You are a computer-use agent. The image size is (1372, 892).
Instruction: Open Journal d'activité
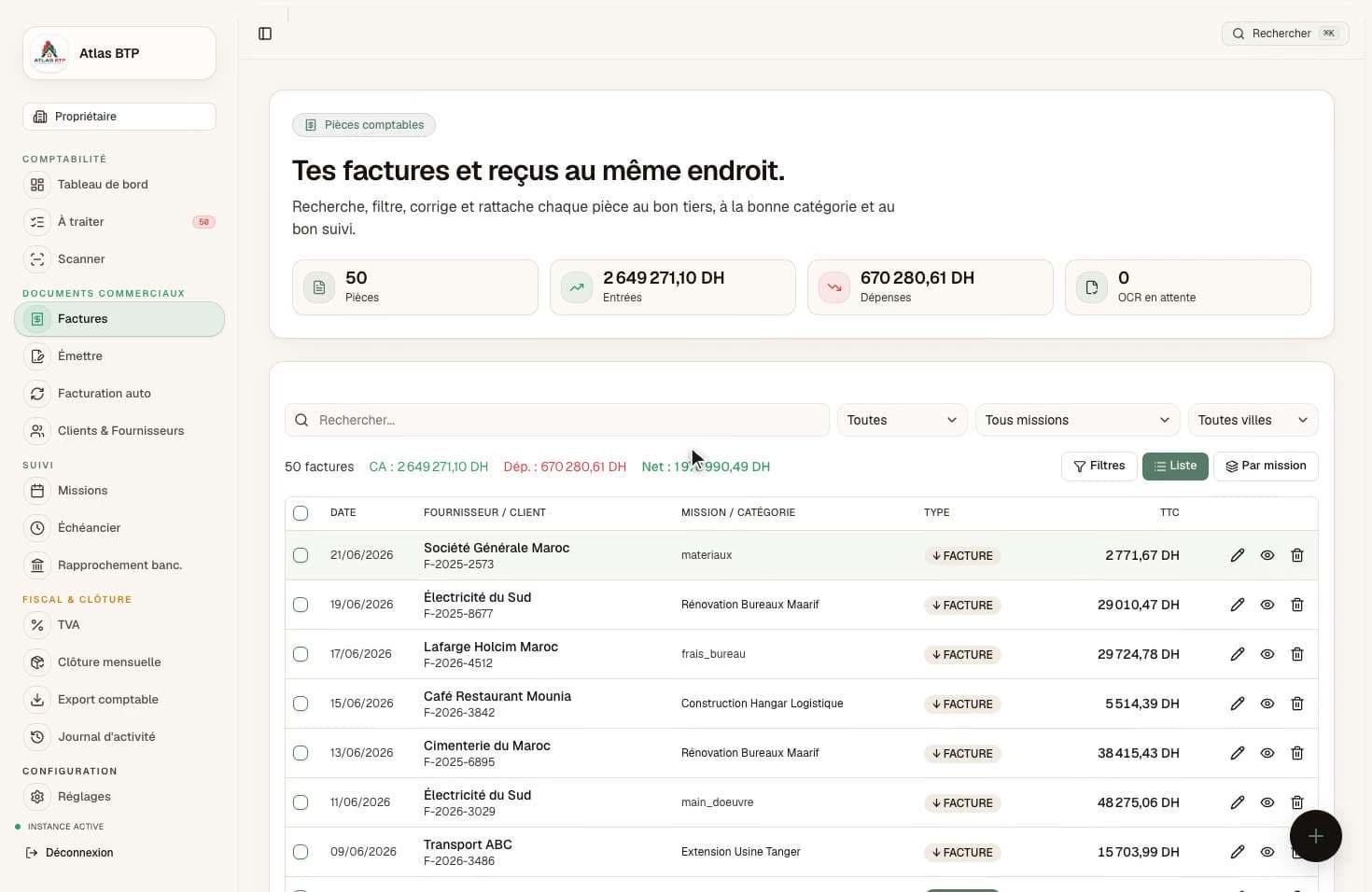coord(119,737)
